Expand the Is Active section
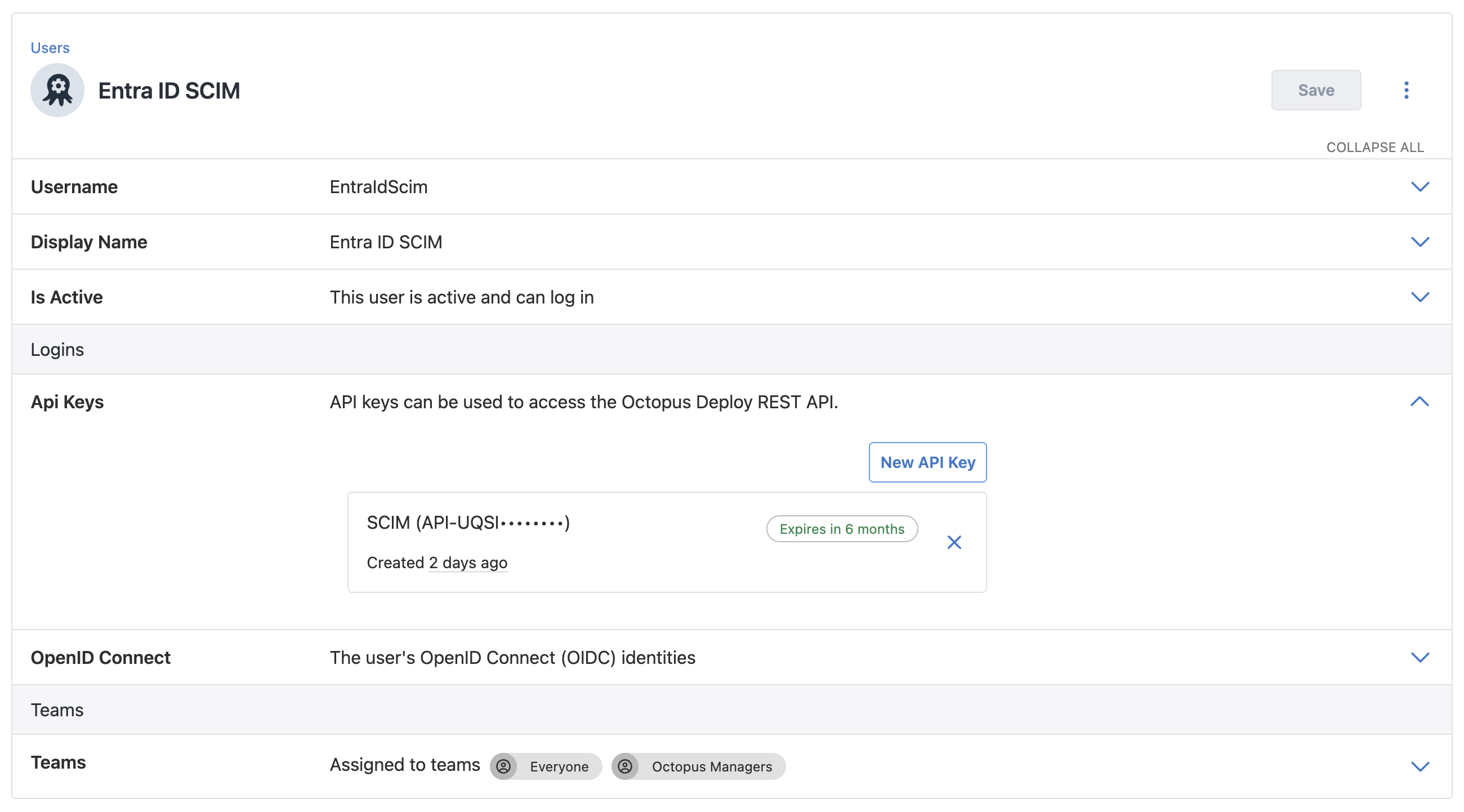 pos(1420,297)
